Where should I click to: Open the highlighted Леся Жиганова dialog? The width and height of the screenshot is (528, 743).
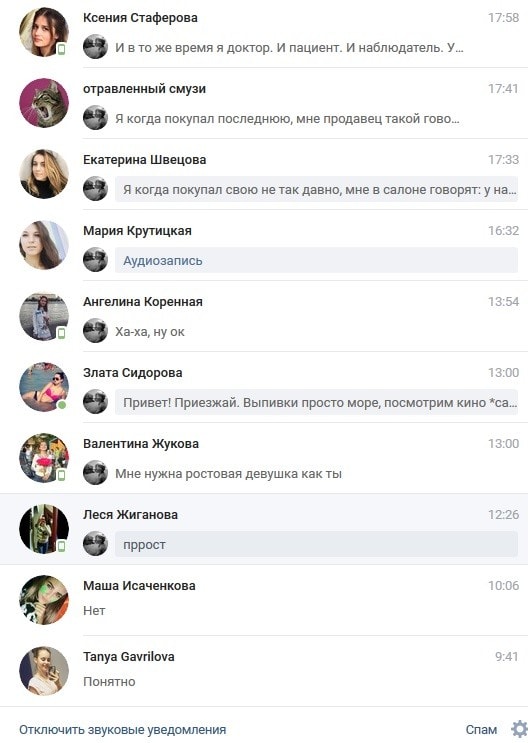click(x=264, y=529)
